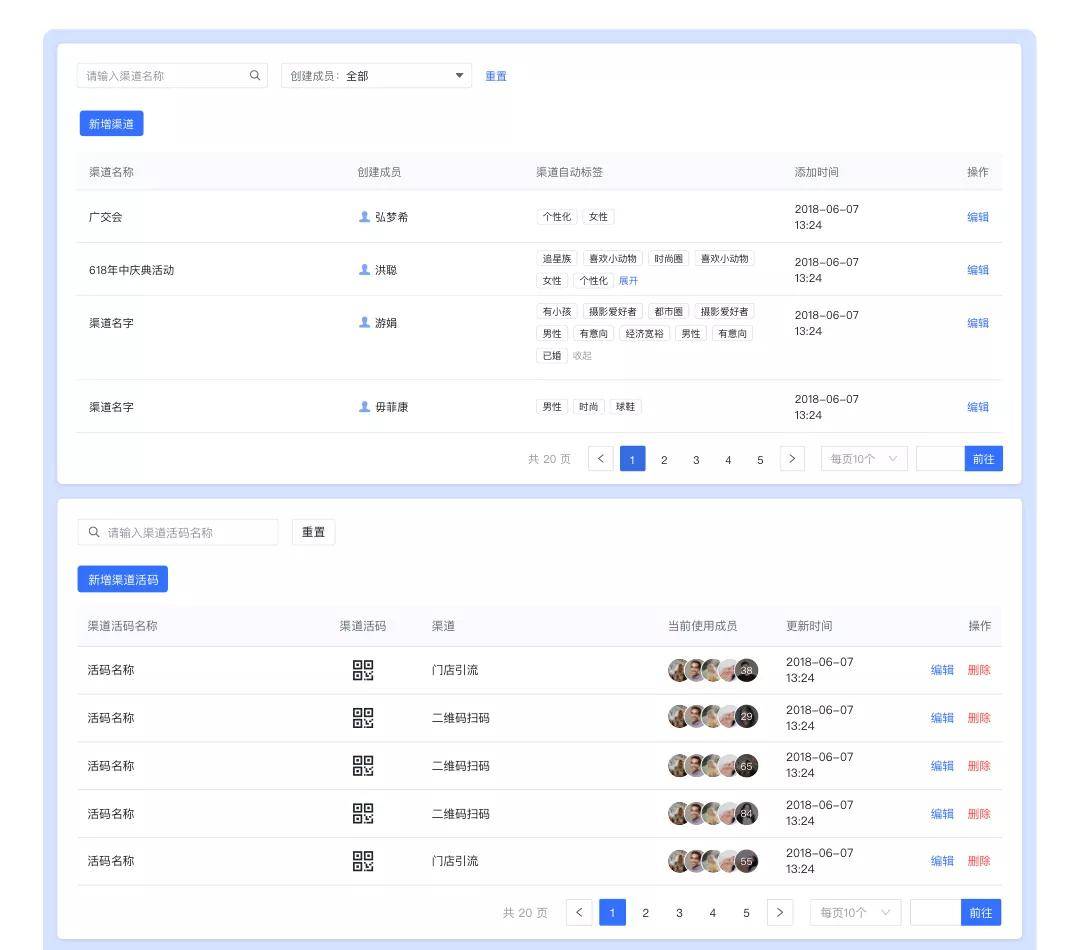Click member avatars showing count 55
This screenshot has height=950, width=1080.
(713, 861)
